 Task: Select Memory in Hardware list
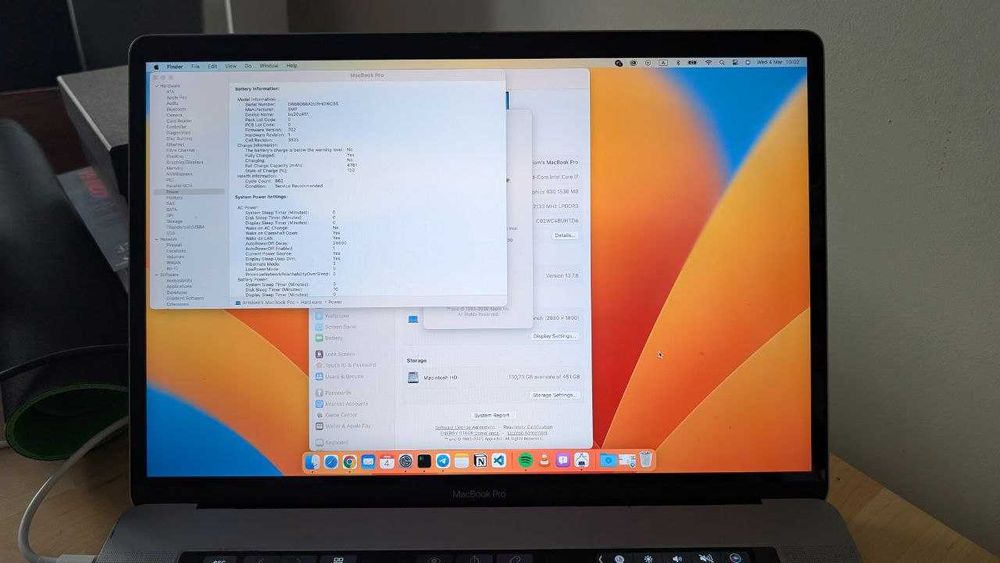click(174, 168)
